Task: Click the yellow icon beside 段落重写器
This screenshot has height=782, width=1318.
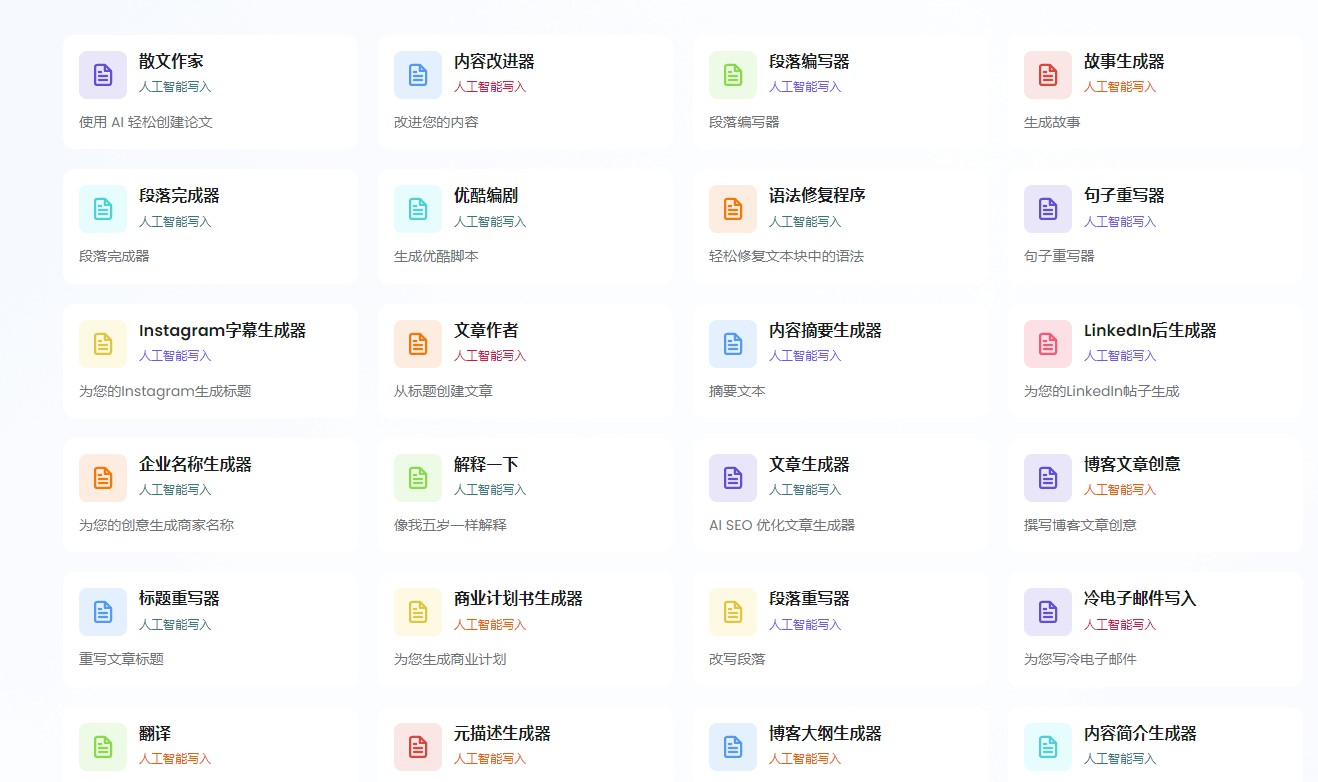Action: tap(733, 612)
